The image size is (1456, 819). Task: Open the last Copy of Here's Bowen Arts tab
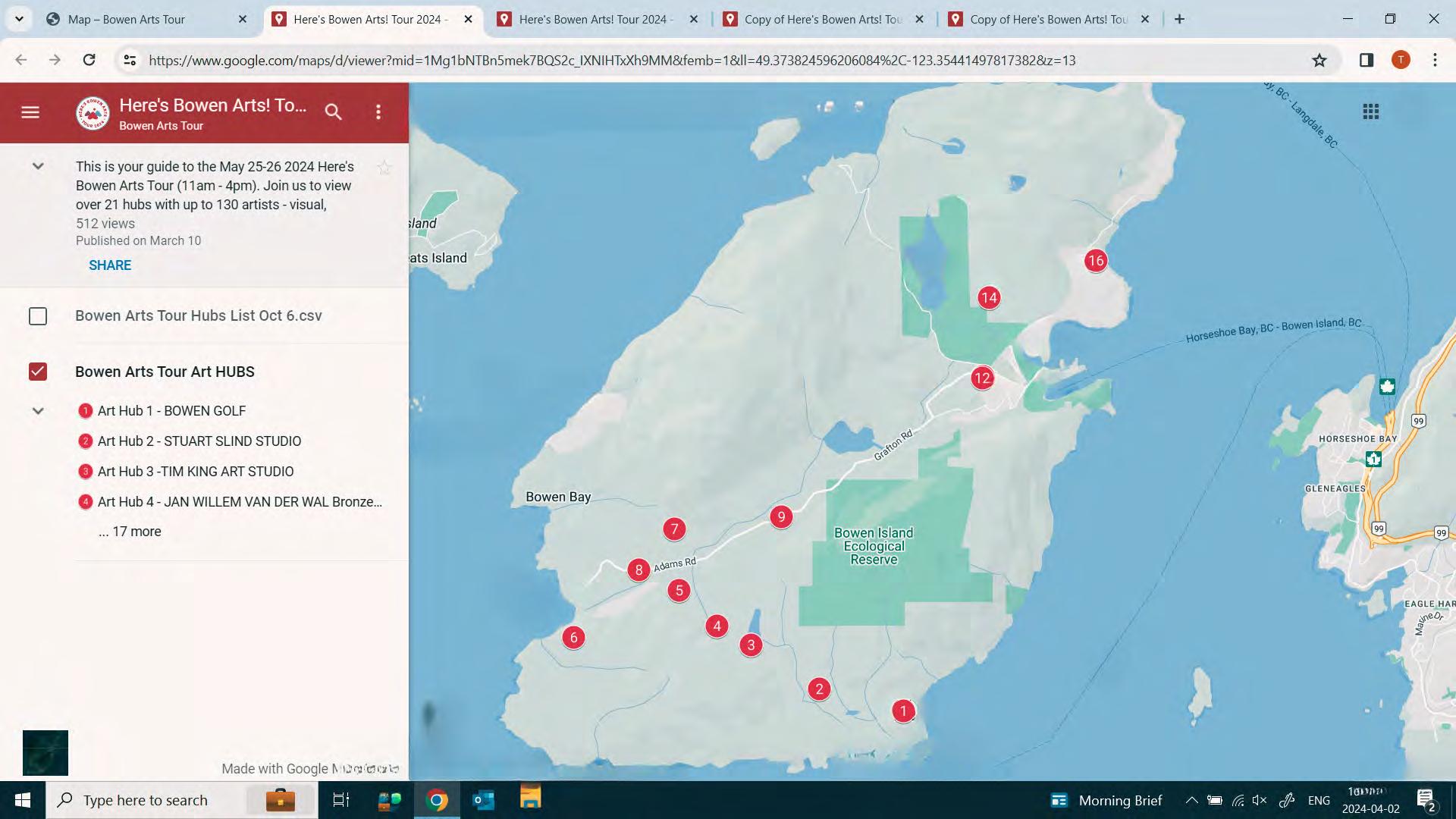[x=1048, y=19]
